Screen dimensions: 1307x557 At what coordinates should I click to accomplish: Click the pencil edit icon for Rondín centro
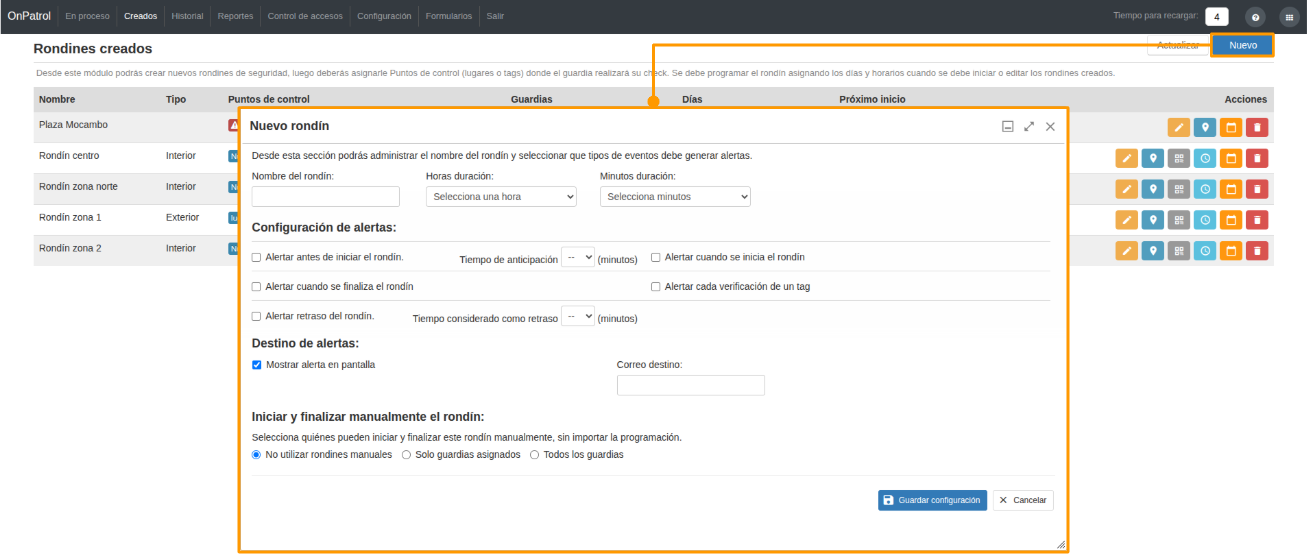pyautogui.click(x=1127, y=158)
